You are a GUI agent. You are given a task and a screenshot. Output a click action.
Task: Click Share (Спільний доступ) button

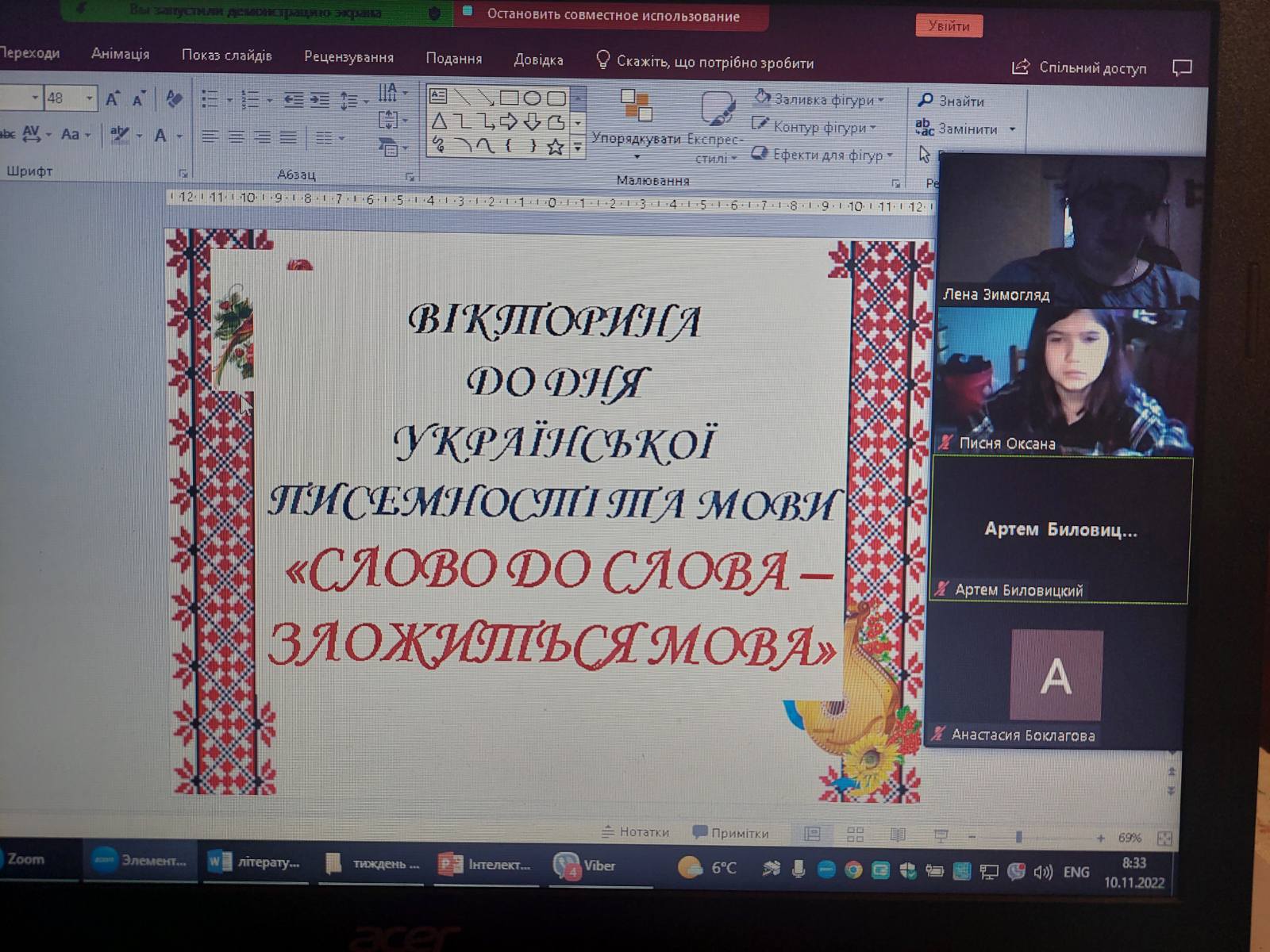click(x=1079, y=67)
